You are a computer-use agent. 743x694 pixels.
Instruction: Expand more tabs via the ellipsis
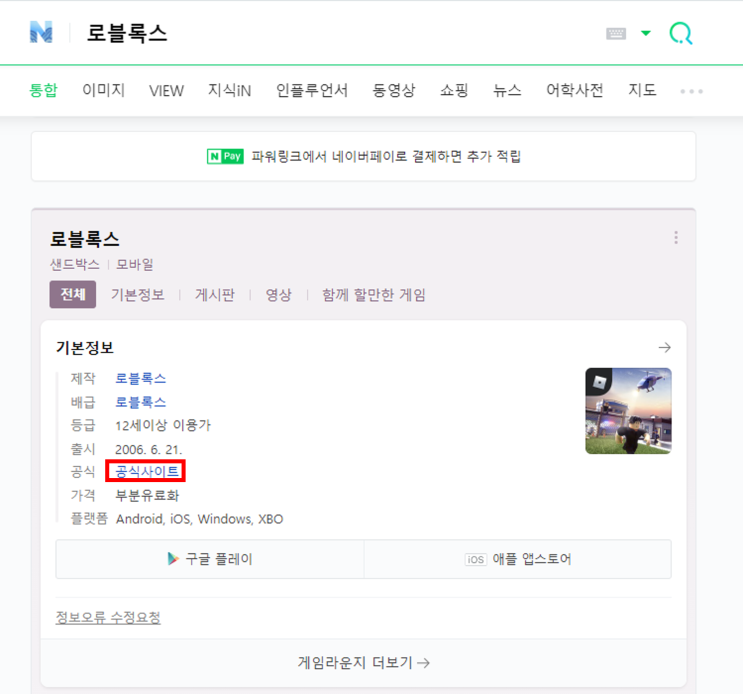tap(691, 91)
